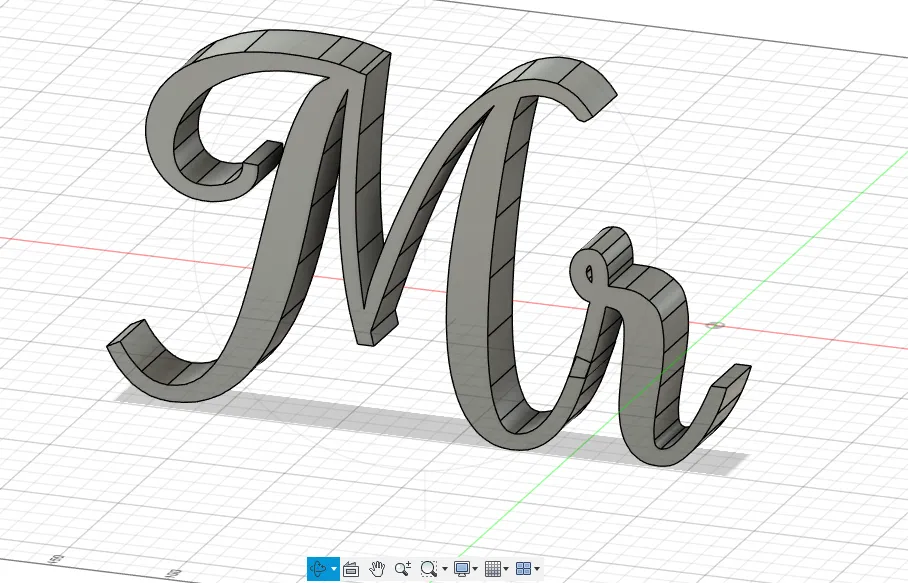Expand the Viewports dropdown arrow
Screen dimensions: 908x583
pos(537,569)
